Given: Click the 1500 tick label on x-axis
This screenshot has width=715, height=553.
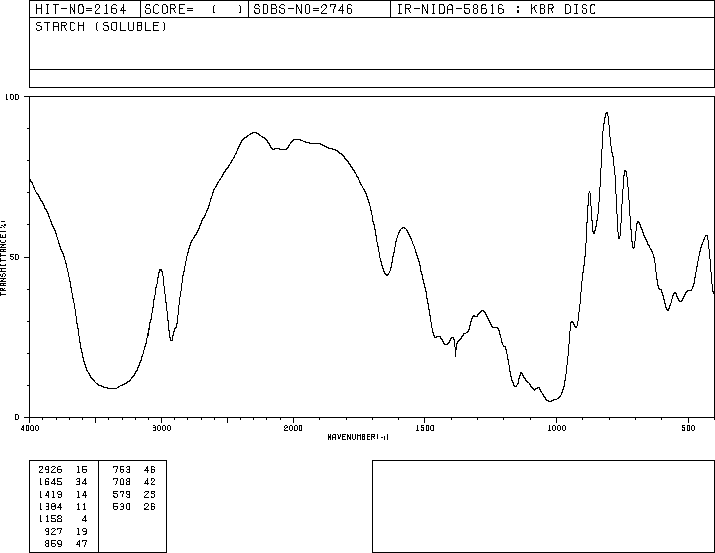Looking at the screenshot, I should 425,428.
